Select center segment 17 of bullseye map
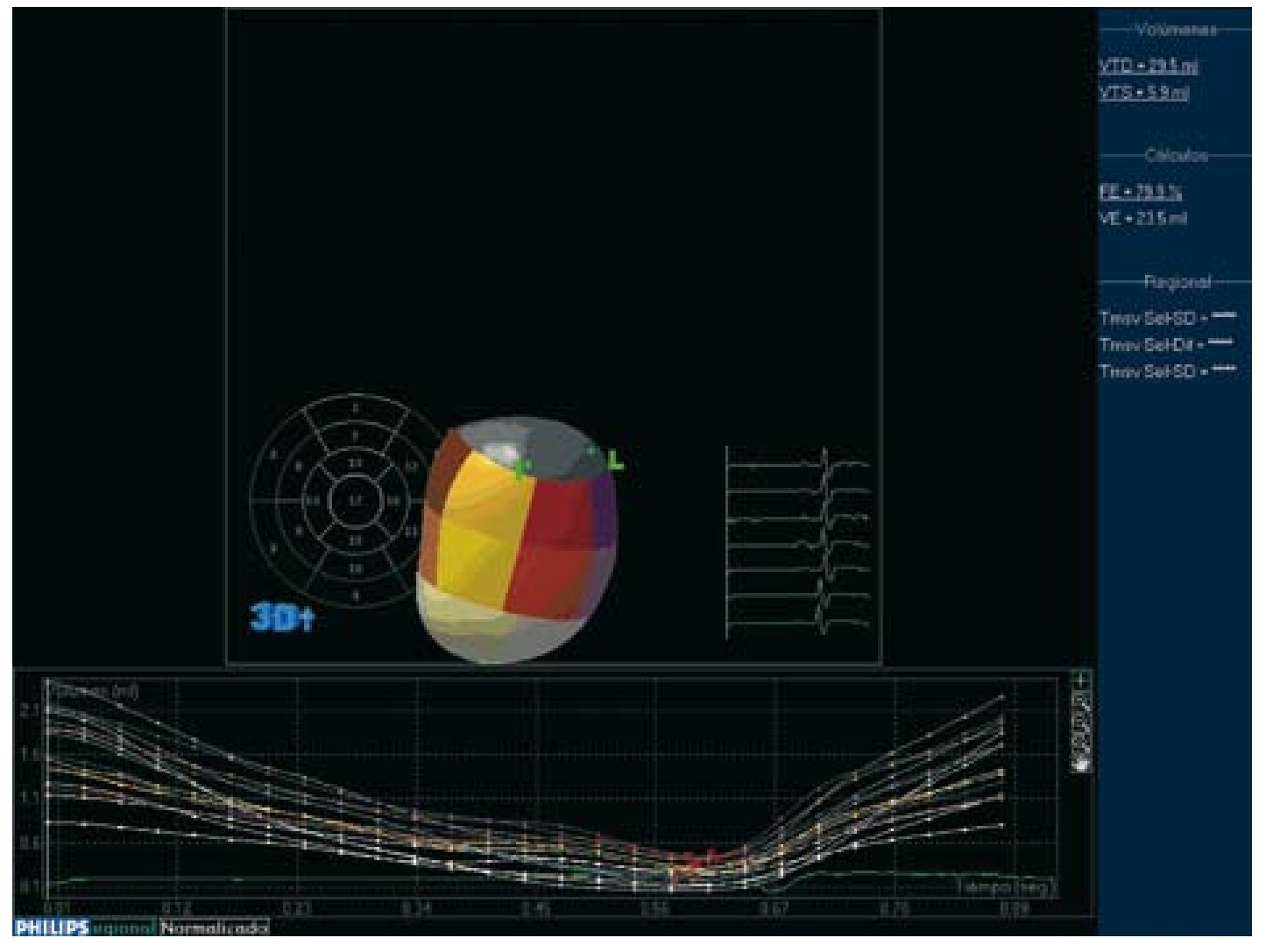Image resolution: width=1266 pixels, height=952 pixels. [x=350, y=501]
